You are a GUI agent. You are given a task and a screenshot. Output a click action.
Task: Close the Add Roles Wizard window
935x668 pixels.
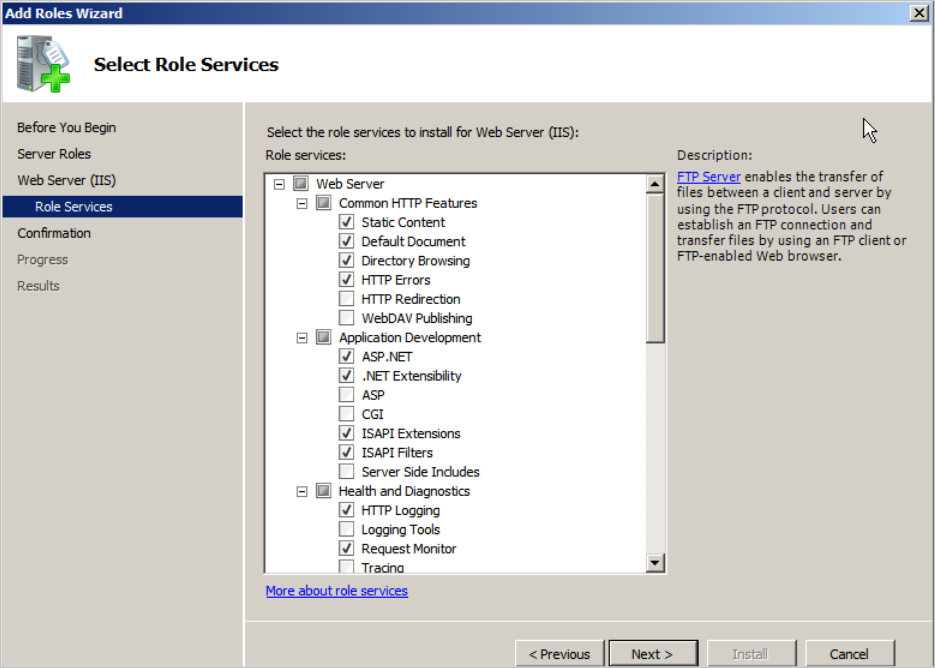tap(919, 13)
